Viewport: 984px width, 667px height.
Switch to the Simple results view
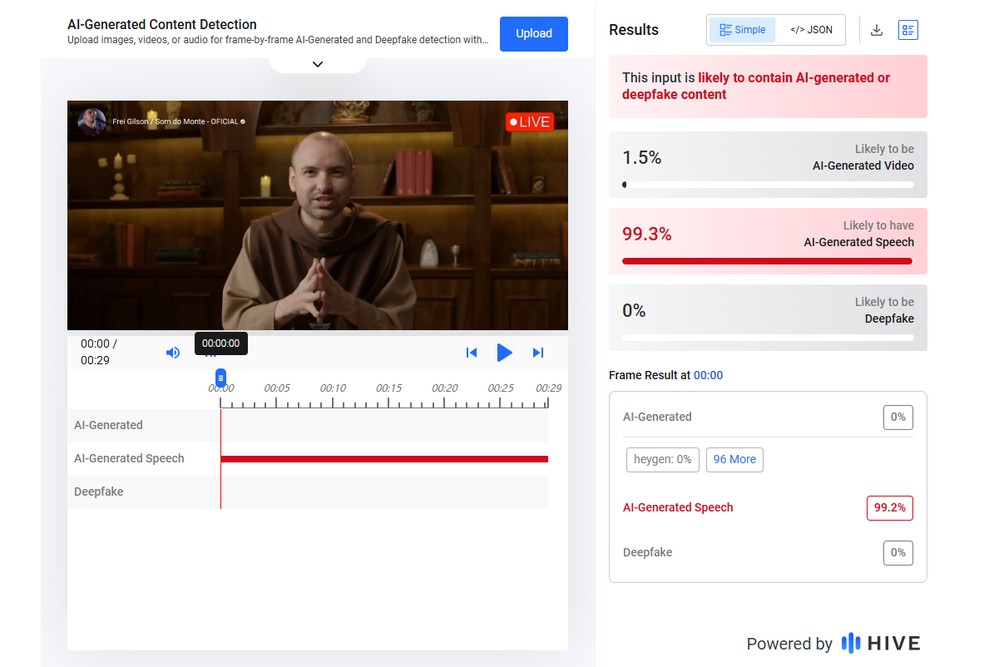pyautogui.click(x=742, y=30)
